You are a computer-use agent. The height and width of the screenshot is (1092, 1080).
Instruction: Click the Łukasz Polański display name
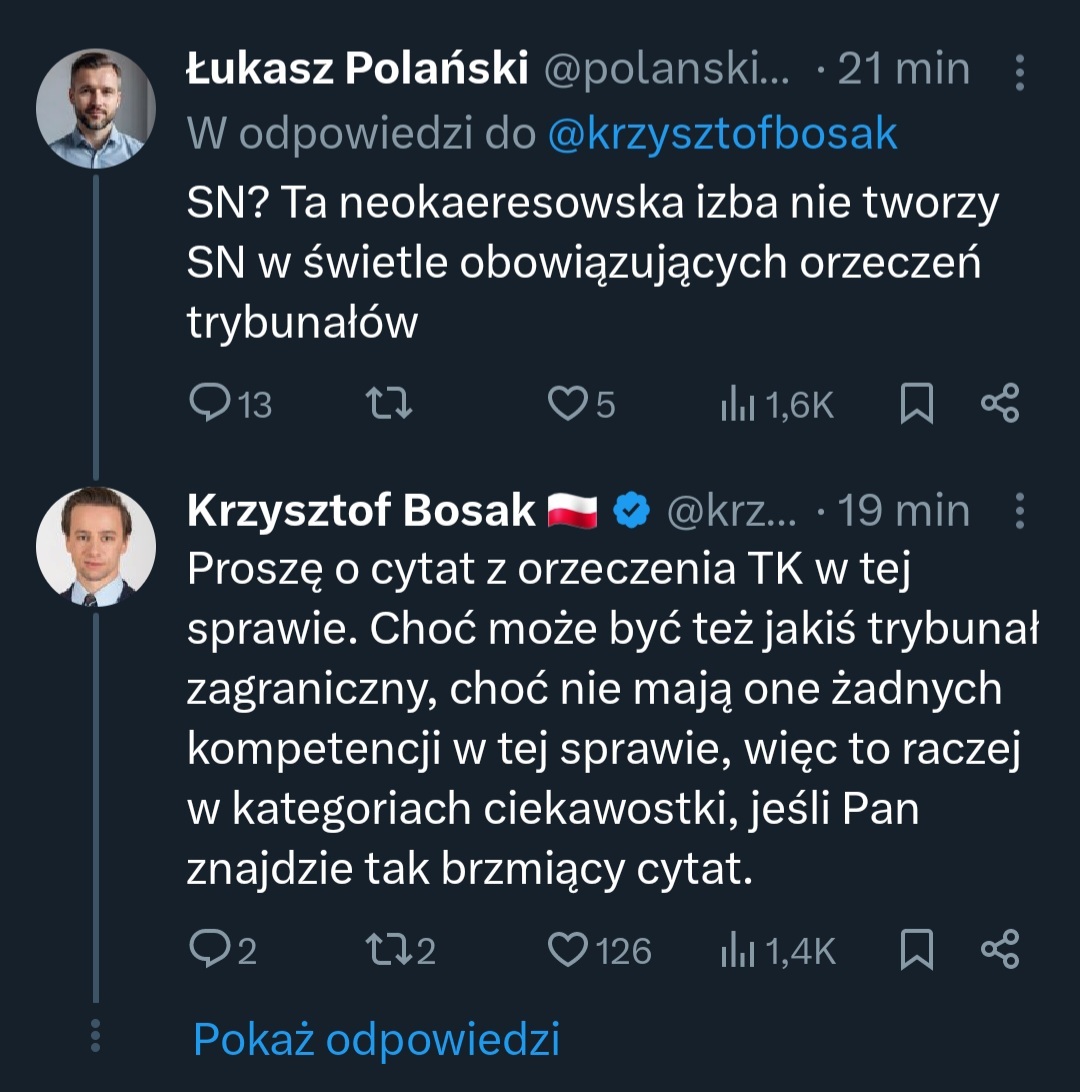356,69
